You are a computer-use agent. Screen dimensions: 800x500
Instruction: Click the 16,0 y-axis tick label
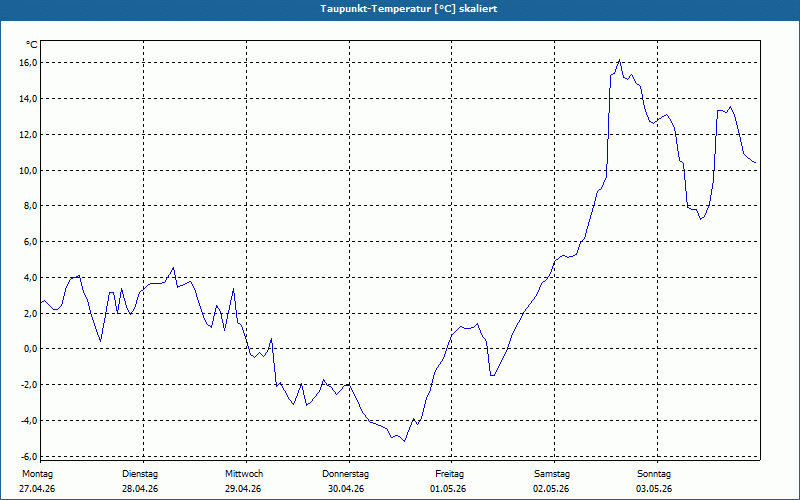pyautogui.click(x=28, y=63)
